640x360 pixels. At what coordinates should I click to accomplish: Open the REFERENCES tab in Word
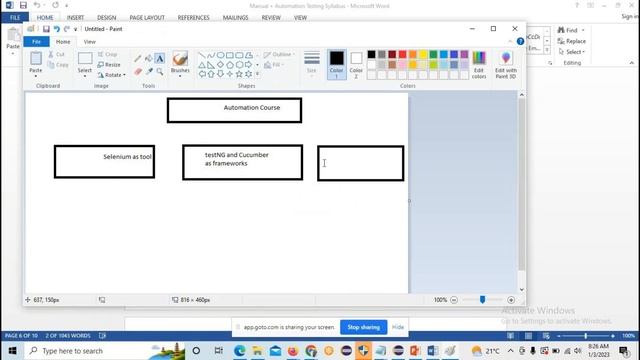tap(193, 18)
